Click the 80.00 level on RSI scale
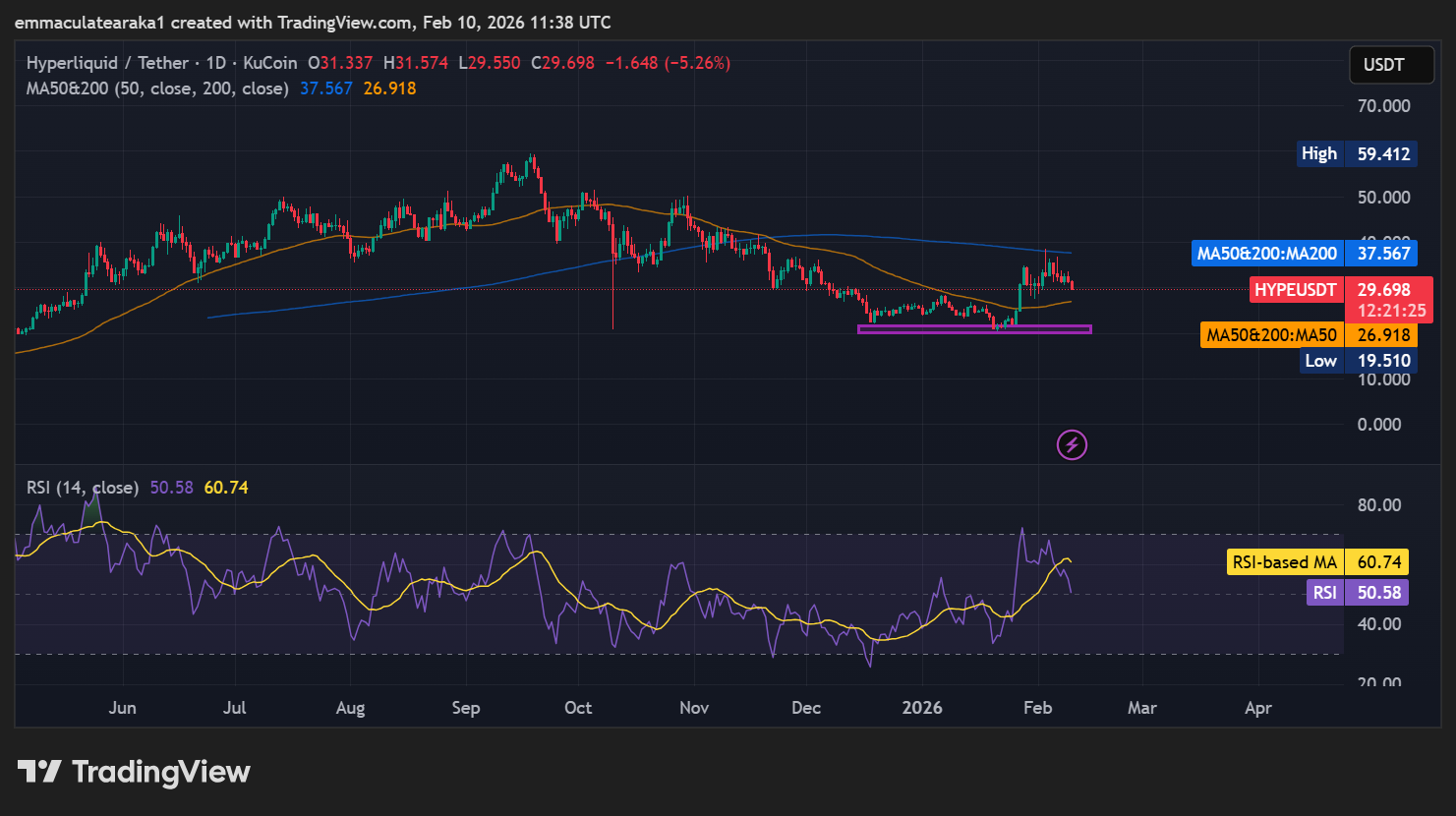The width and height of the screenshot is (1456, 816). tap(1378, 505)
